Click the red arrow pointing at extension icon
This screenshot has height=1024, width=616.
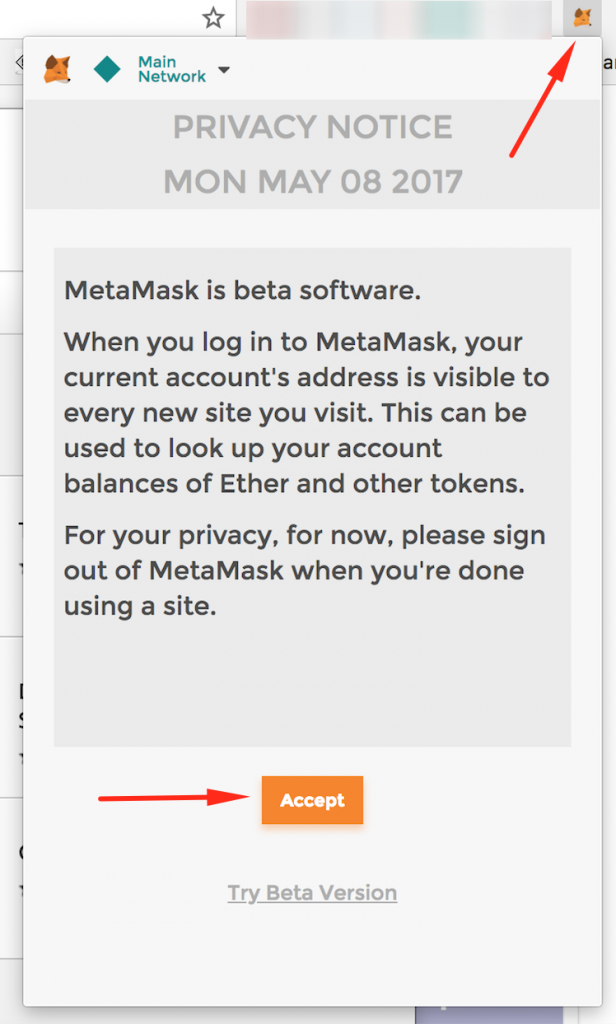tap(542, 99)
